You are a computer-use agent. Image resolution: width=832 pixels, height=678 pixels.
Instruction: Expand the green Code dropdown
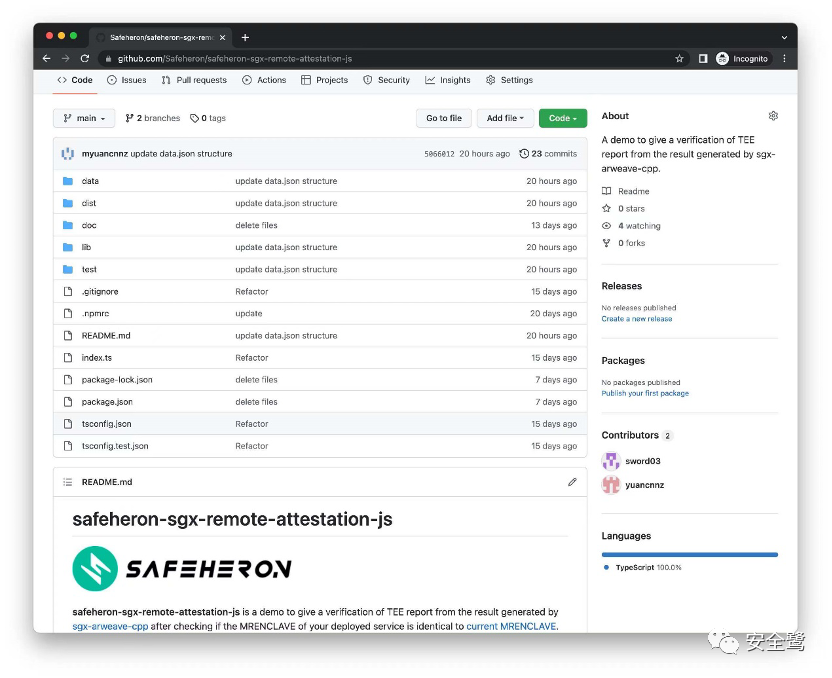pos(563,118)
